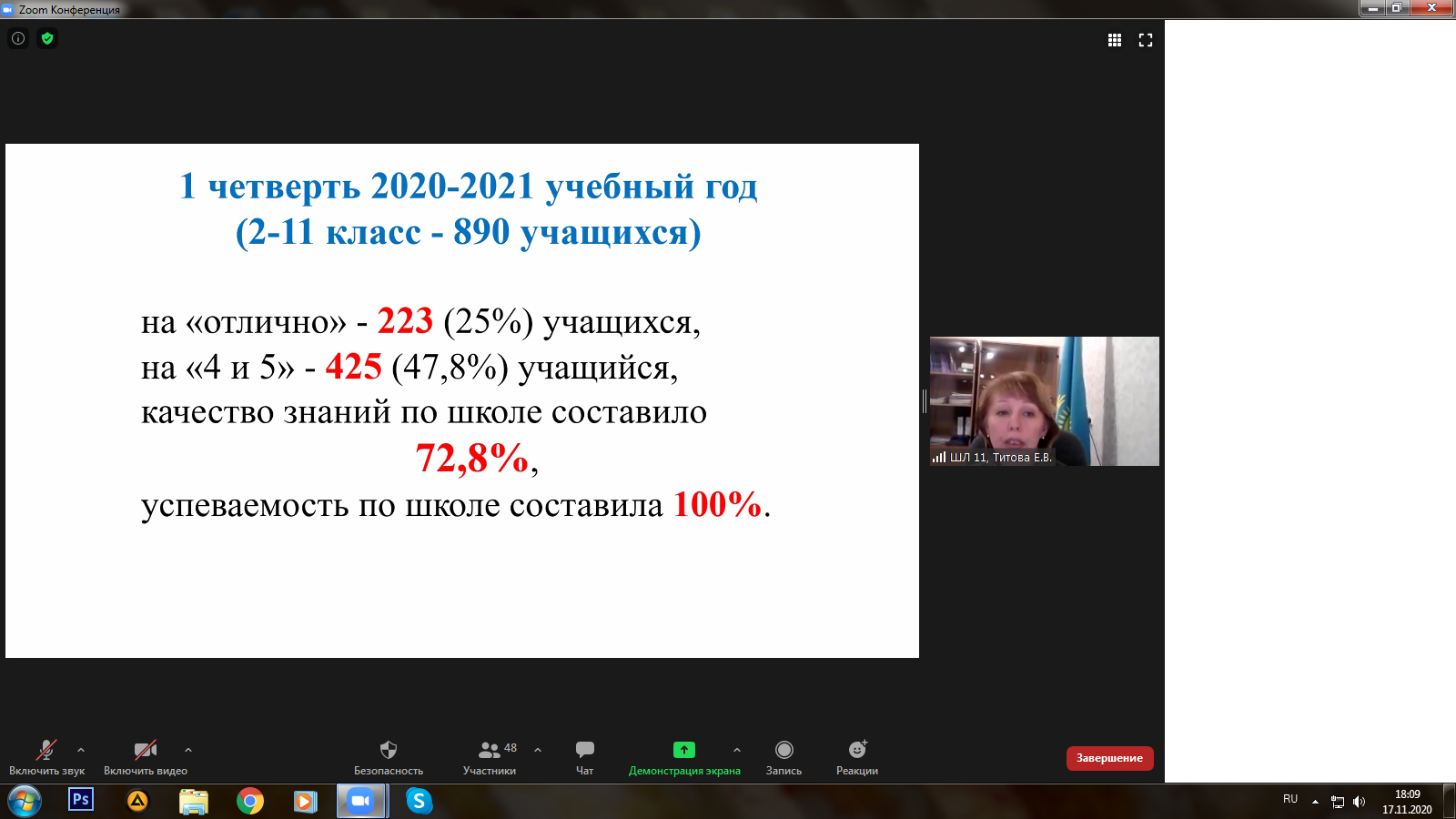Close the Zoom window

coord(1431,8)
